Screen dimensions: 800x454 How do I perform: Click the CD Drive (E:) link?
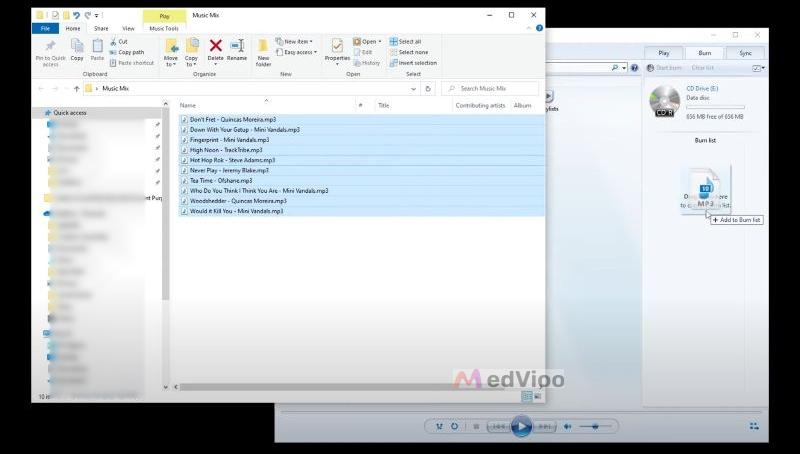point(702,88)
